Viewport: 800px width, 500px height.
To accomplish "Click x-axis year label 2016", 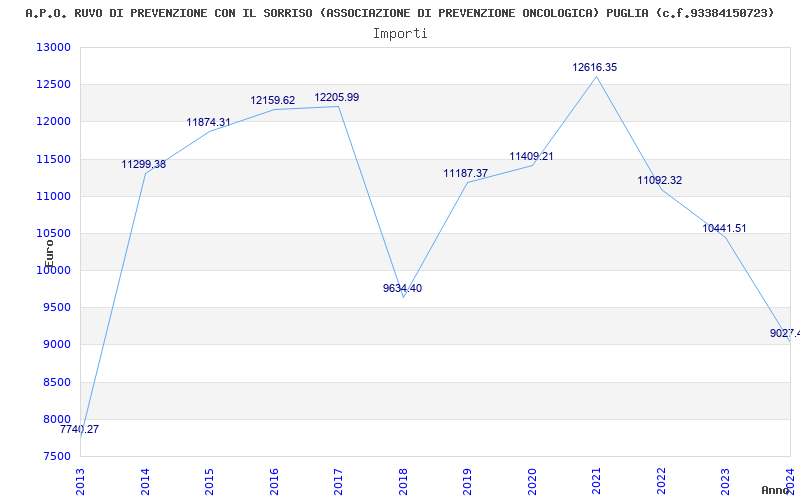I will [274, 481].
